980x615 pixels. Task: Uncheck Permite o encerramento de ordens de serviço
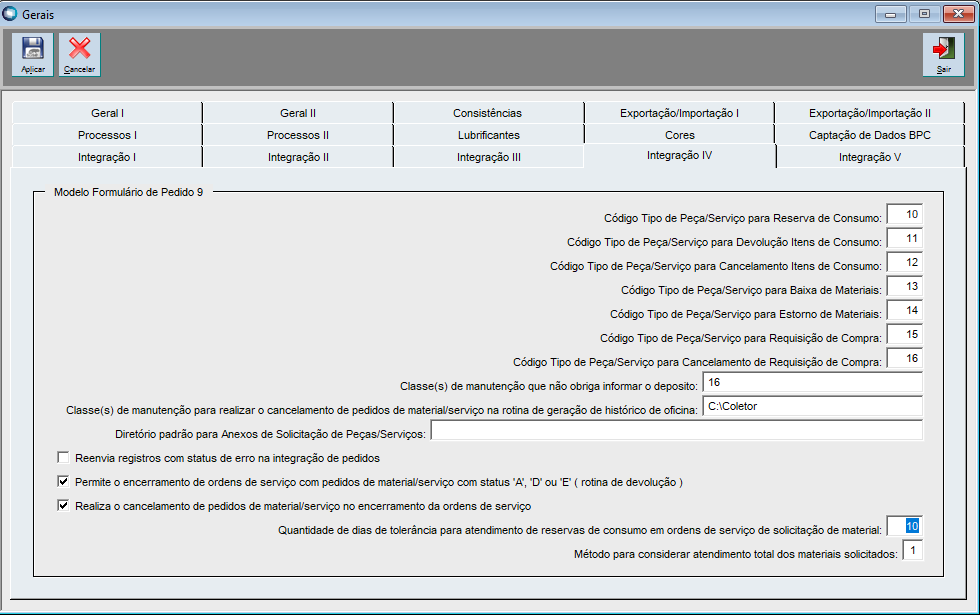(x=63, y=481)
